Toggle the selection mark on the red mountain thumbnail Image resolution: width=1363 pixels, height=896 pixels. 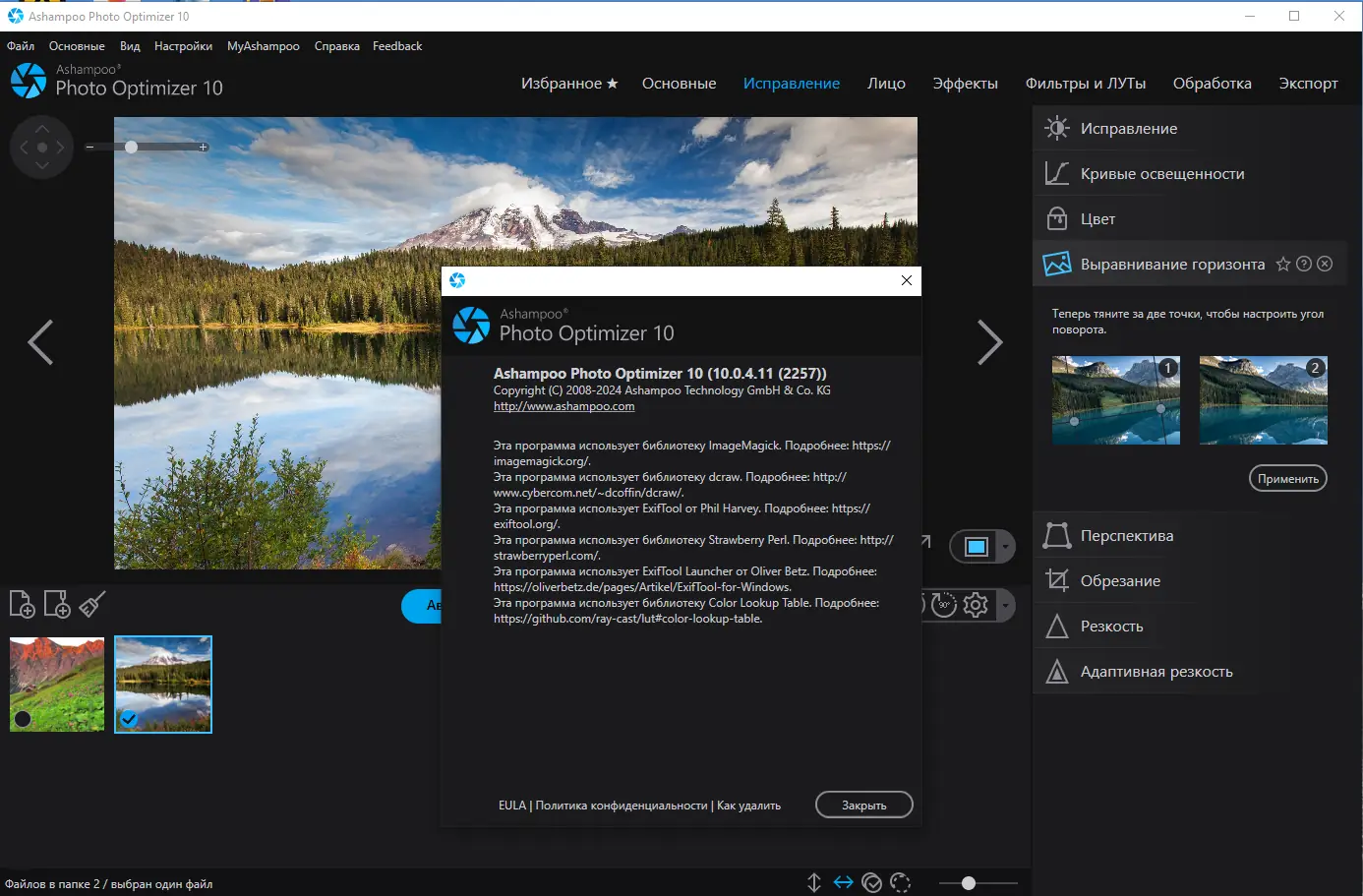point(23,719)
